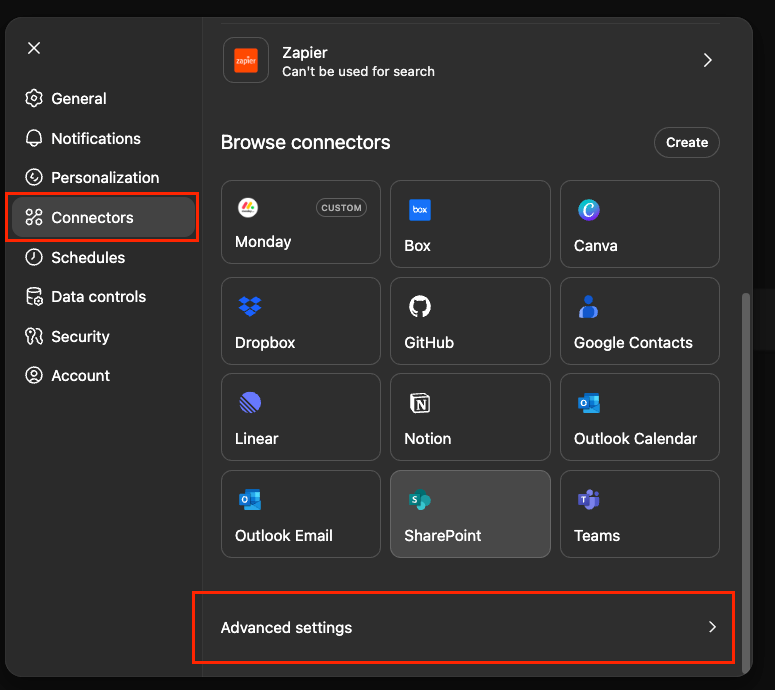Click the Notion connector logo

click(x=420, y=403)
